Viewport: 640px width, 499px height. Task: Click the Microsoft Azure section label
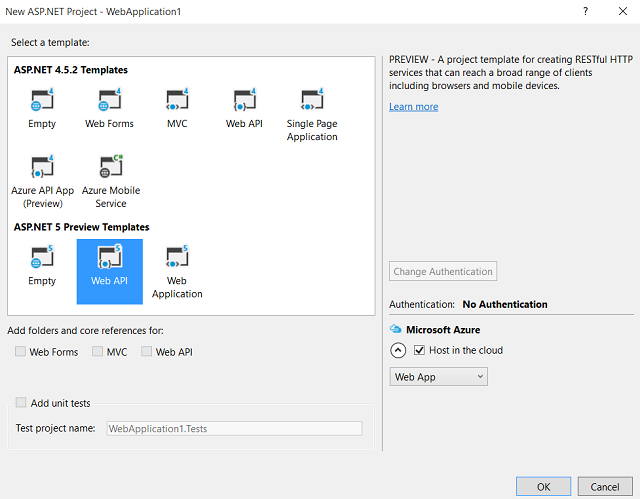coord(443,330)
